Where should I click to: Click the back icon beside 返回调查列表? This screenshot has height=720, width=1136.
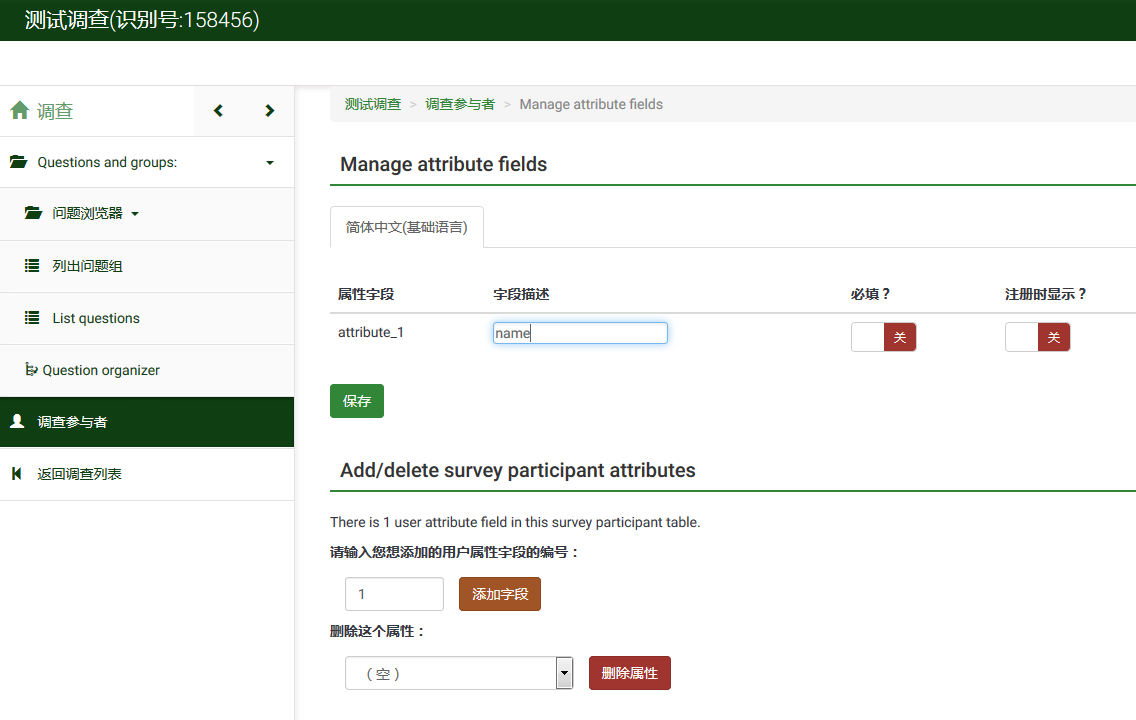click(17, 474)
